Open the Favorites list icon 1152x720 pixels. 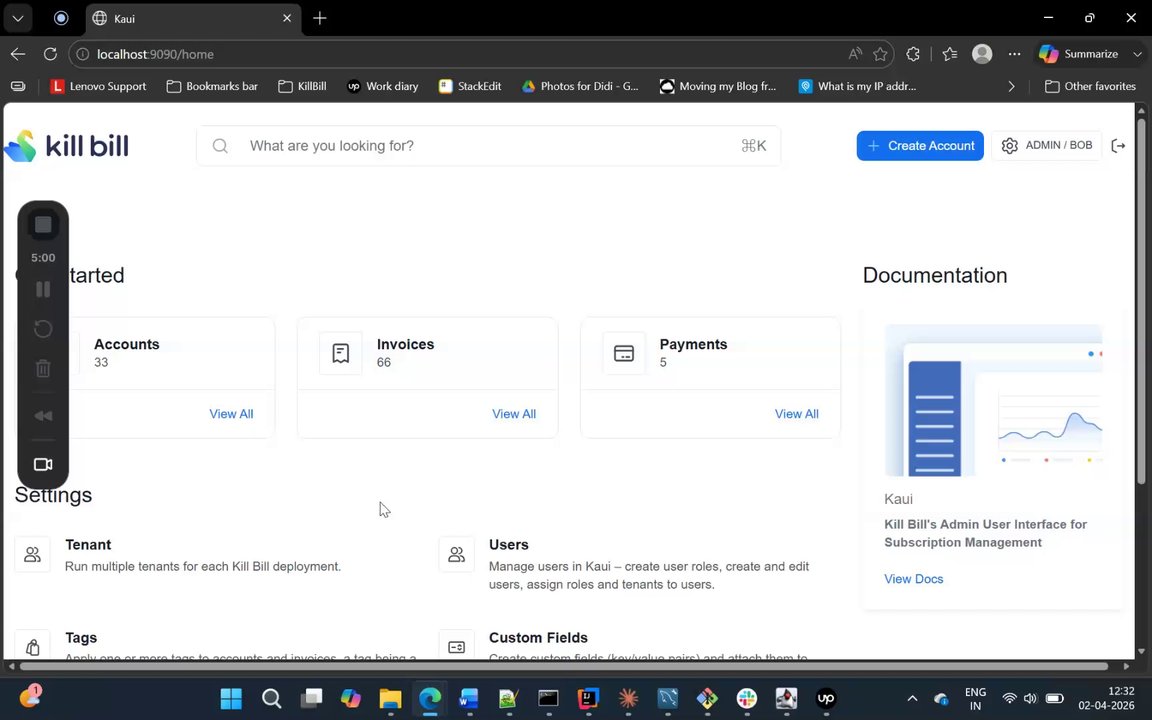tap(950, 54)
